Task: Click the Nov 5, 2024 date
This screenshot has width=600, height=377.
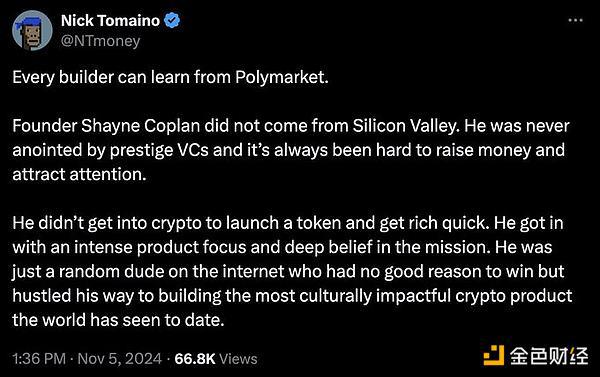Action: coord(120,359)
